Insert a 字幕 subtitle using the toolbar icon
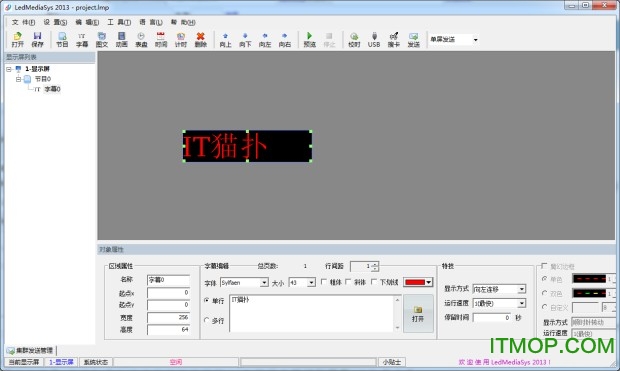This screenshot has height=371, width=620. [82, 40]
